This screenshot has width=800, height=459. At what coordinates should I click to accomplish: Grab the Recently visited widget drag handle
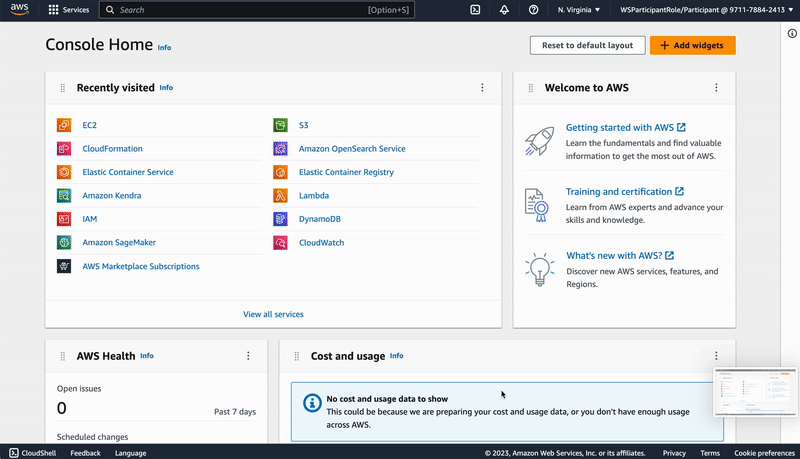[63, 88]
